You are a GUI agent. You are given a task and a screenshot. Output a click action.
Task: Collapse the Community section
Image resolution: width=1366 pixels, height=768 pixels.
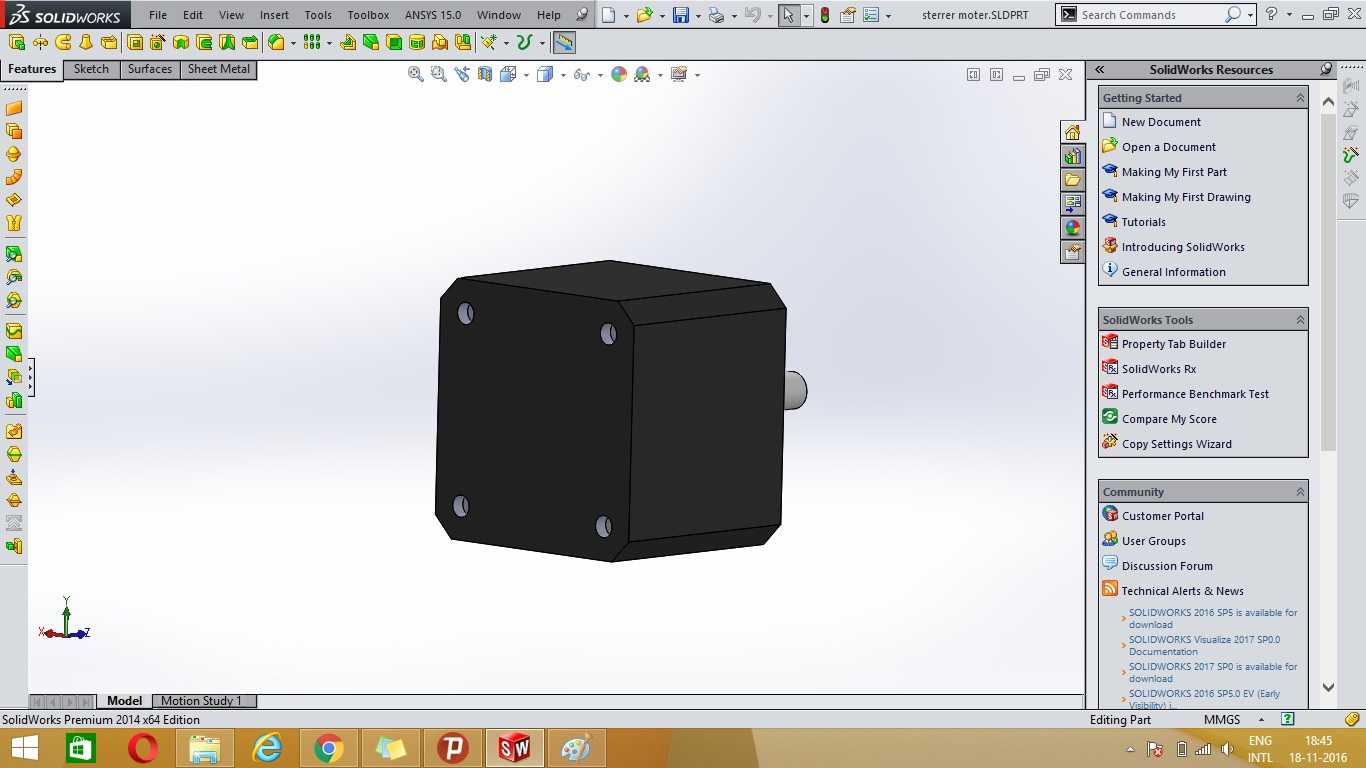click(x=1300, y=492)
